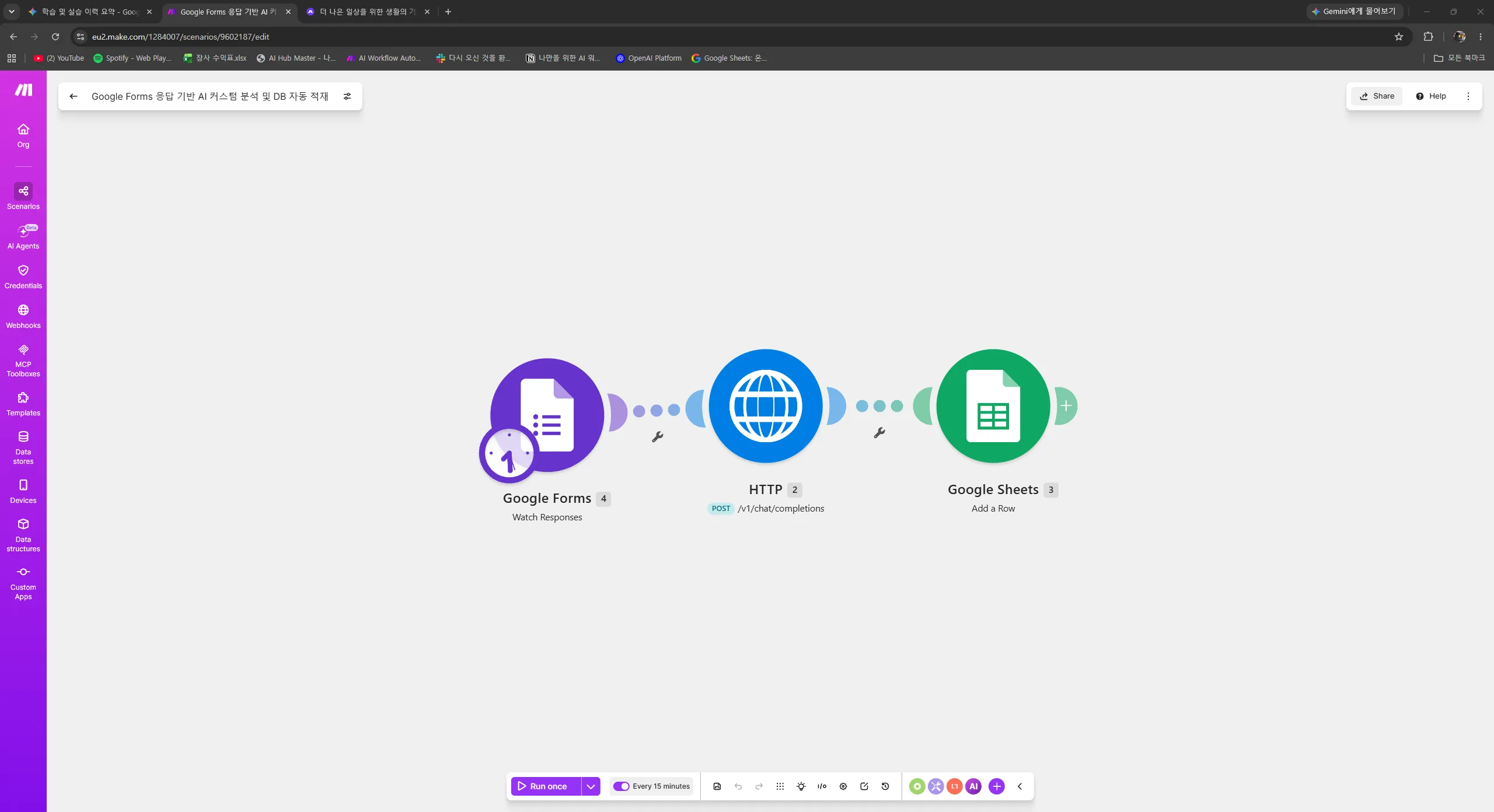The image size is (1494, 812).
Task: Open the notes icon in toolbar
Action: pos(864,786)
